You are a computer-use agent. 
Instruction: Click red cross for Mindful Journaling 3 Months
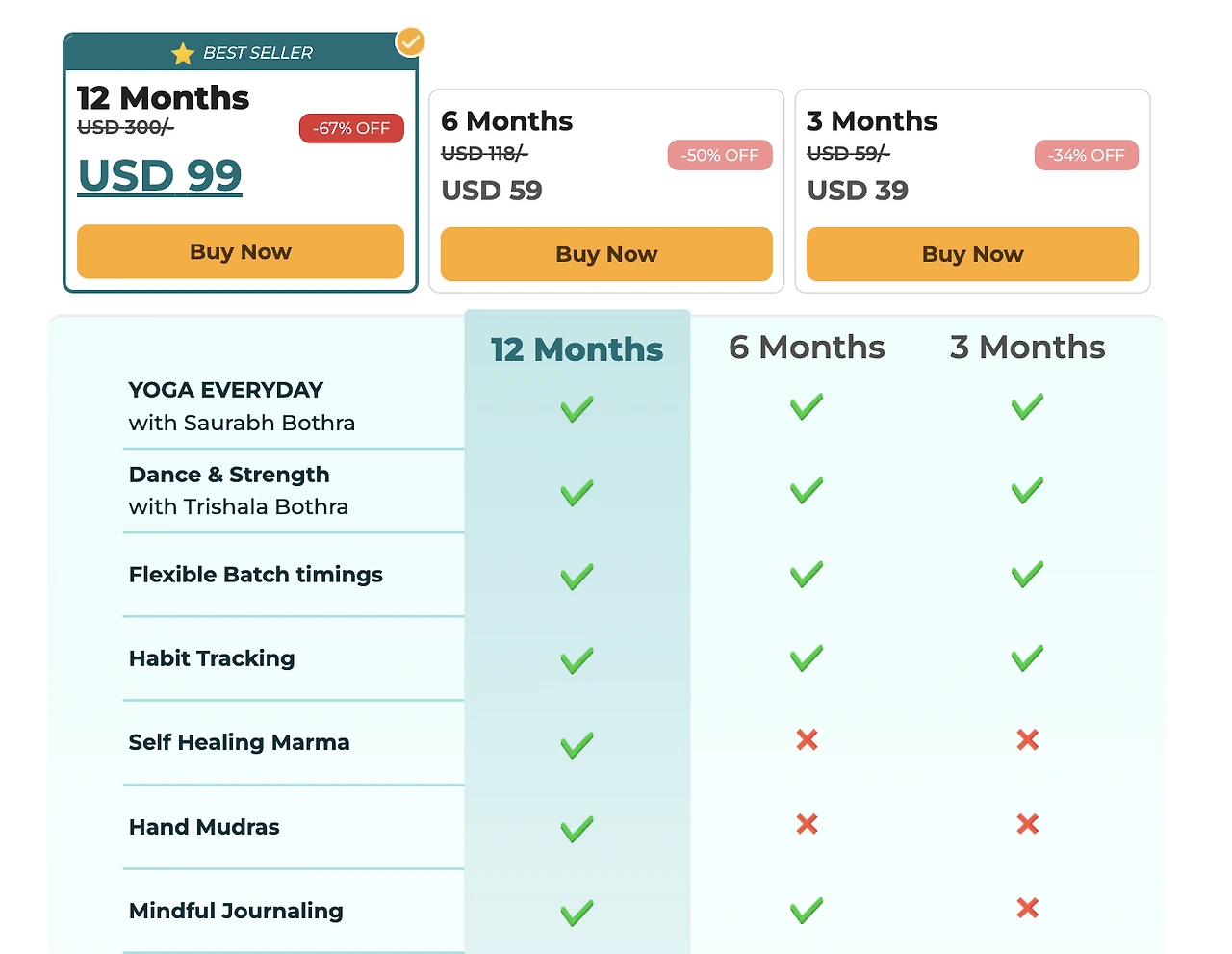coord(1027,908)
